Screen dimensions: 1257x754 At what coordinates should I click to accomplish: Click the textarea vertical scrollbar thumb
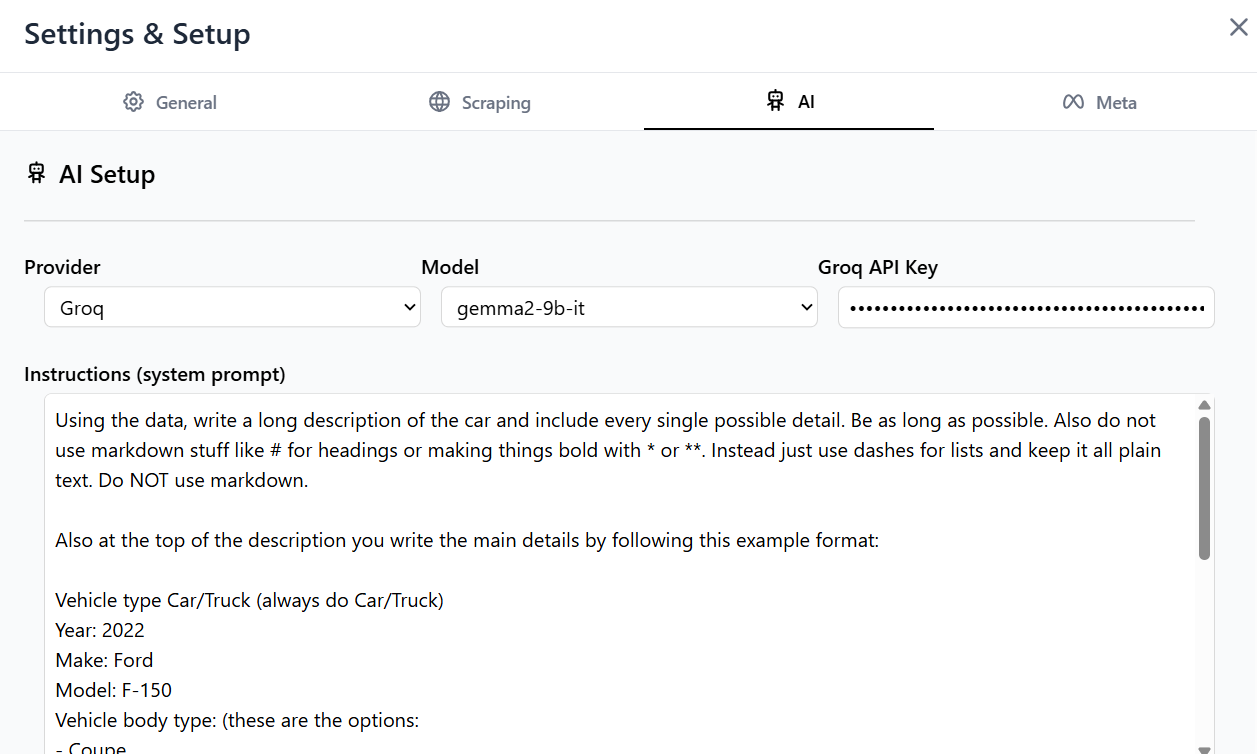pos(1205,488)
